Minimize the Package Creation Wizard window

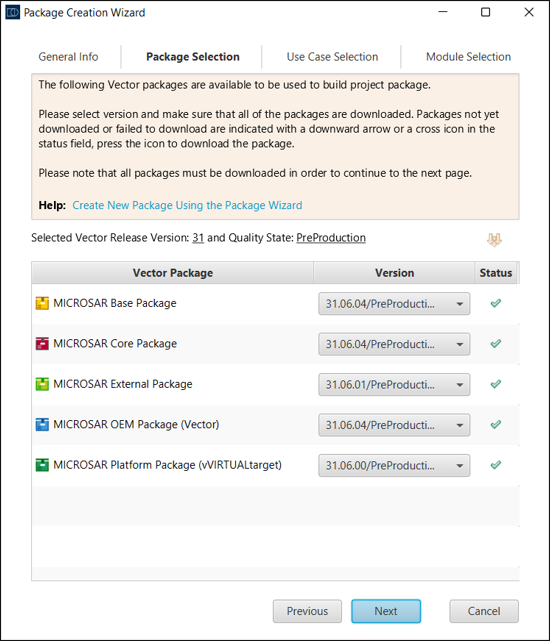click(x=443, y=12)
